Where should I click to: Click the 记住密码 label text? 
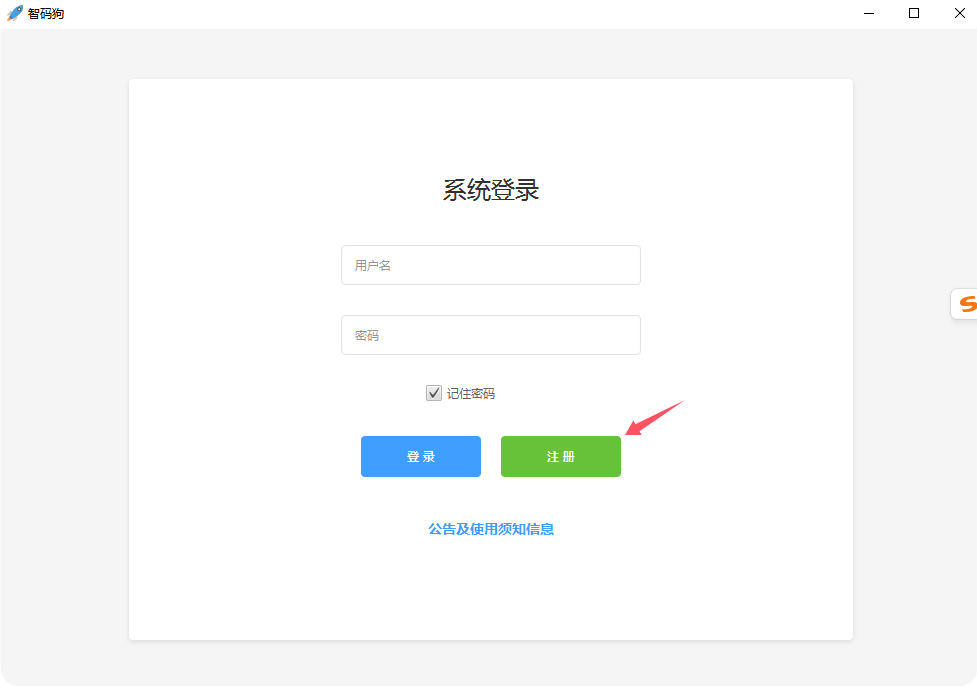(x=470, y=394)
